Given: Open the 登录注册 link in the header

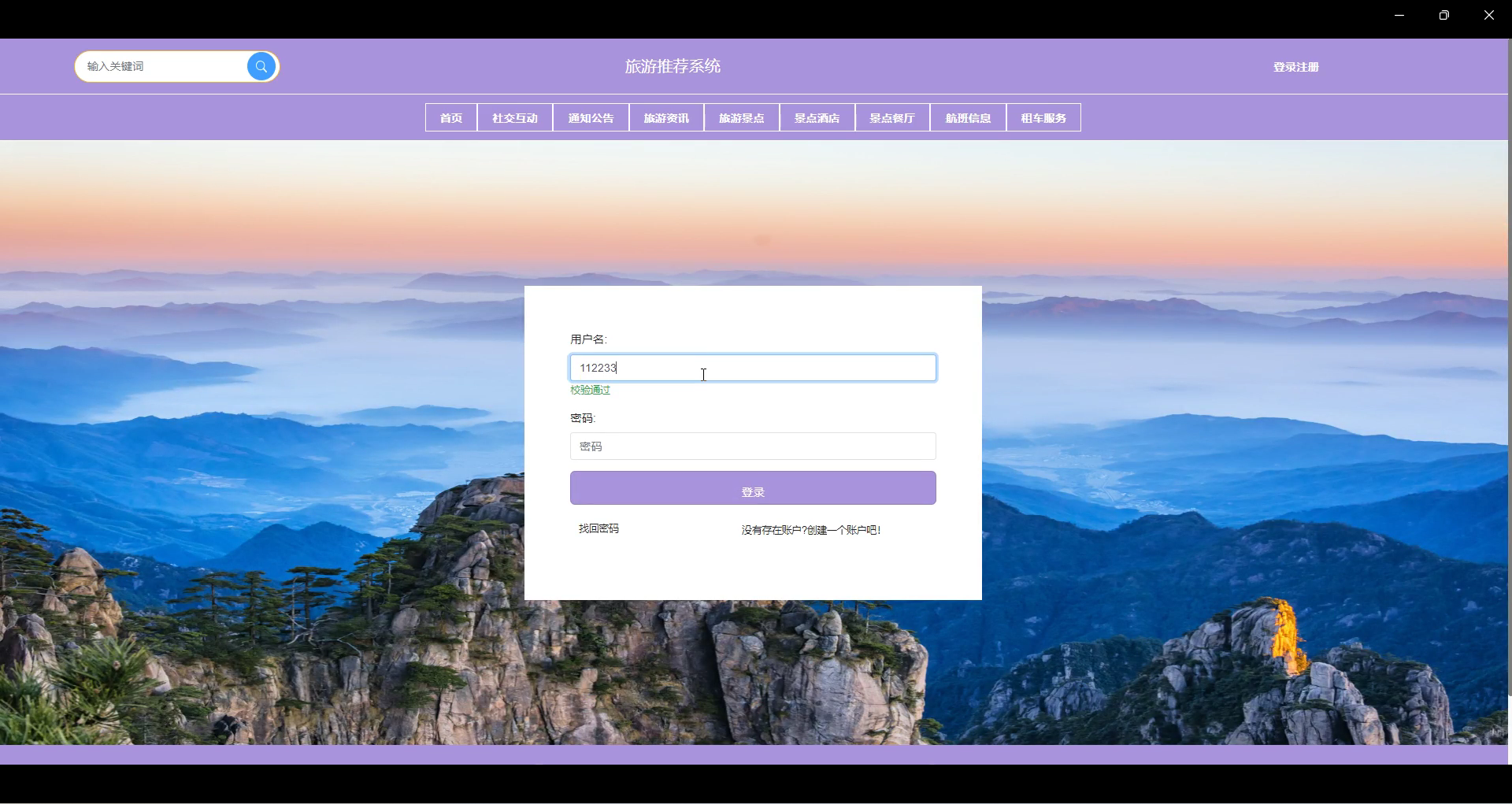Looking at the screenshot, I should 1295,67.
